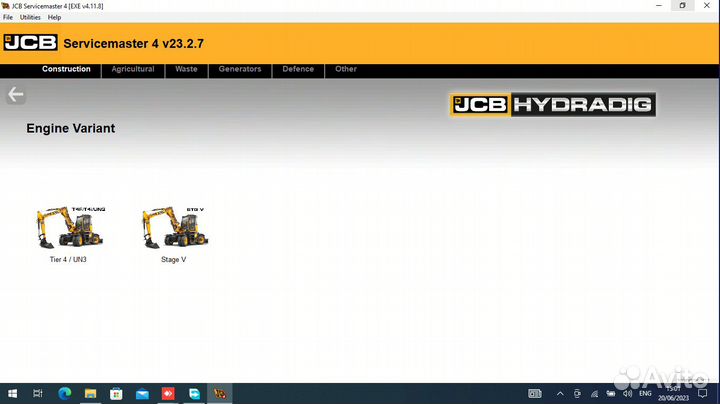Open Task View on the taskbar
720x404 pixels.
38,393
